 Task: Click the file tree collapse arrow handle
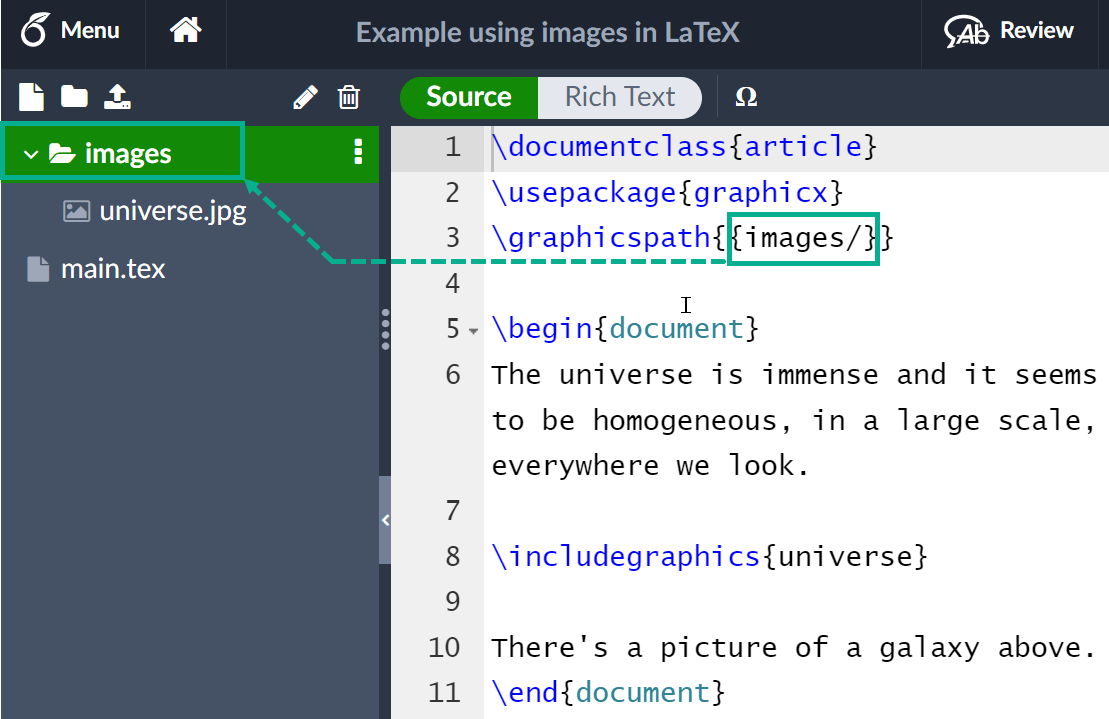tap(385, 520)
